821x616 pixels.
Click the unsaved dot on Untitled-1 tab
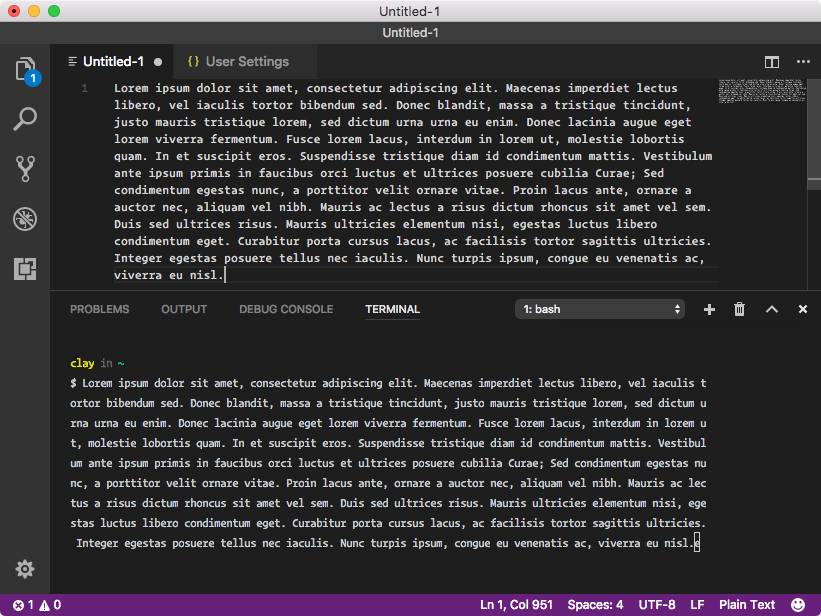(158, 62)
